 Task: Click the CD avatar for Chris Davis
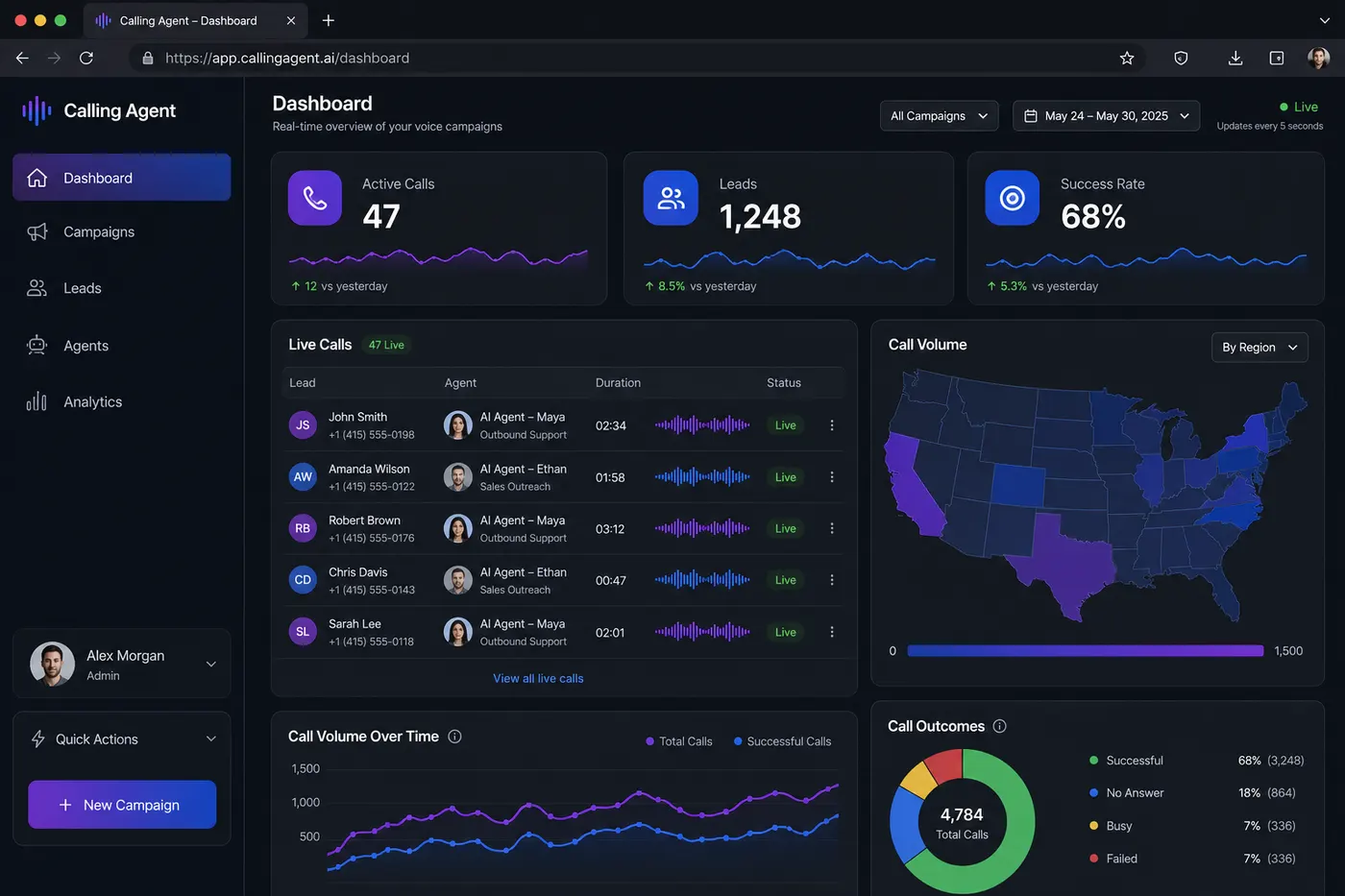click(303, 580)
